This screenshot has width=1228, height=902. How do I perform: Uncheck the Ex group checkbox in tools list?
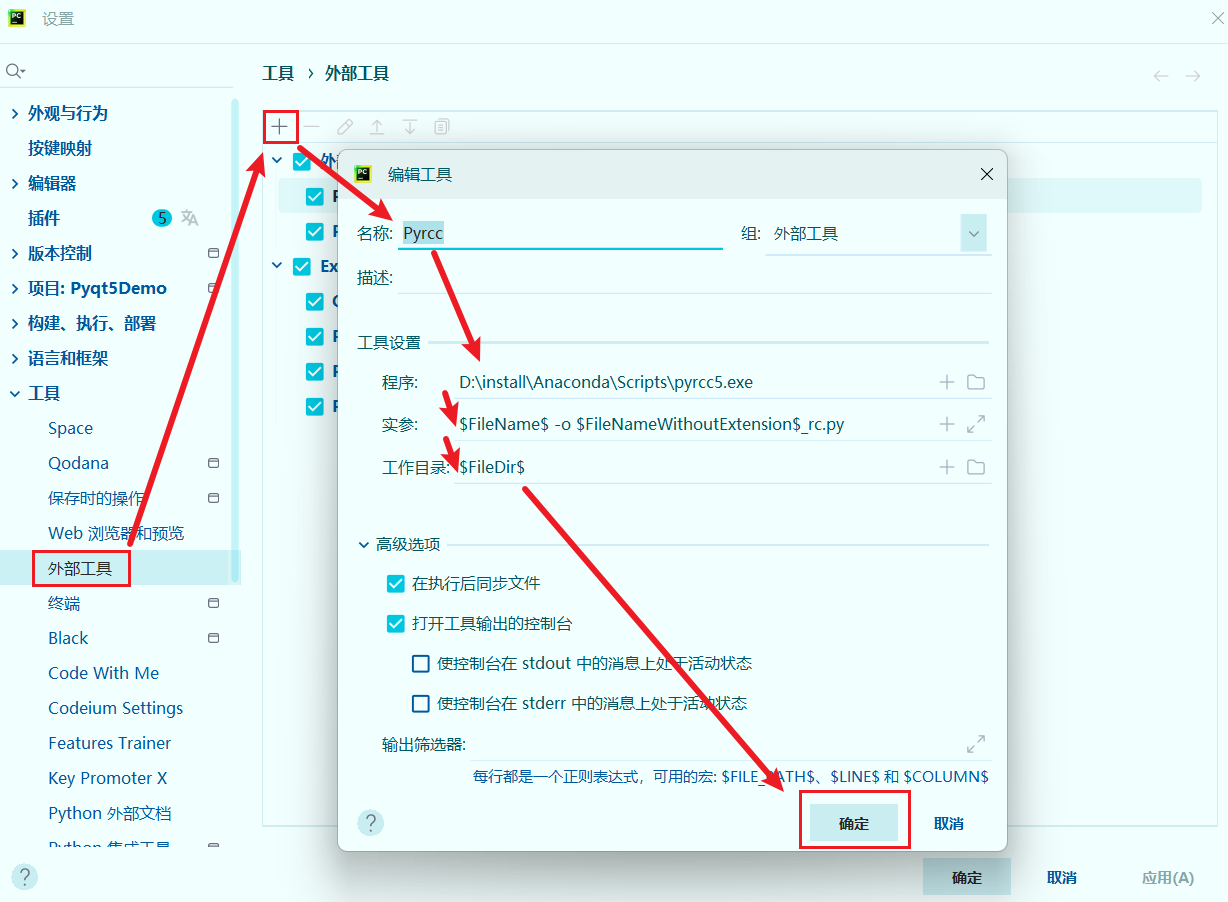point(302,266)
